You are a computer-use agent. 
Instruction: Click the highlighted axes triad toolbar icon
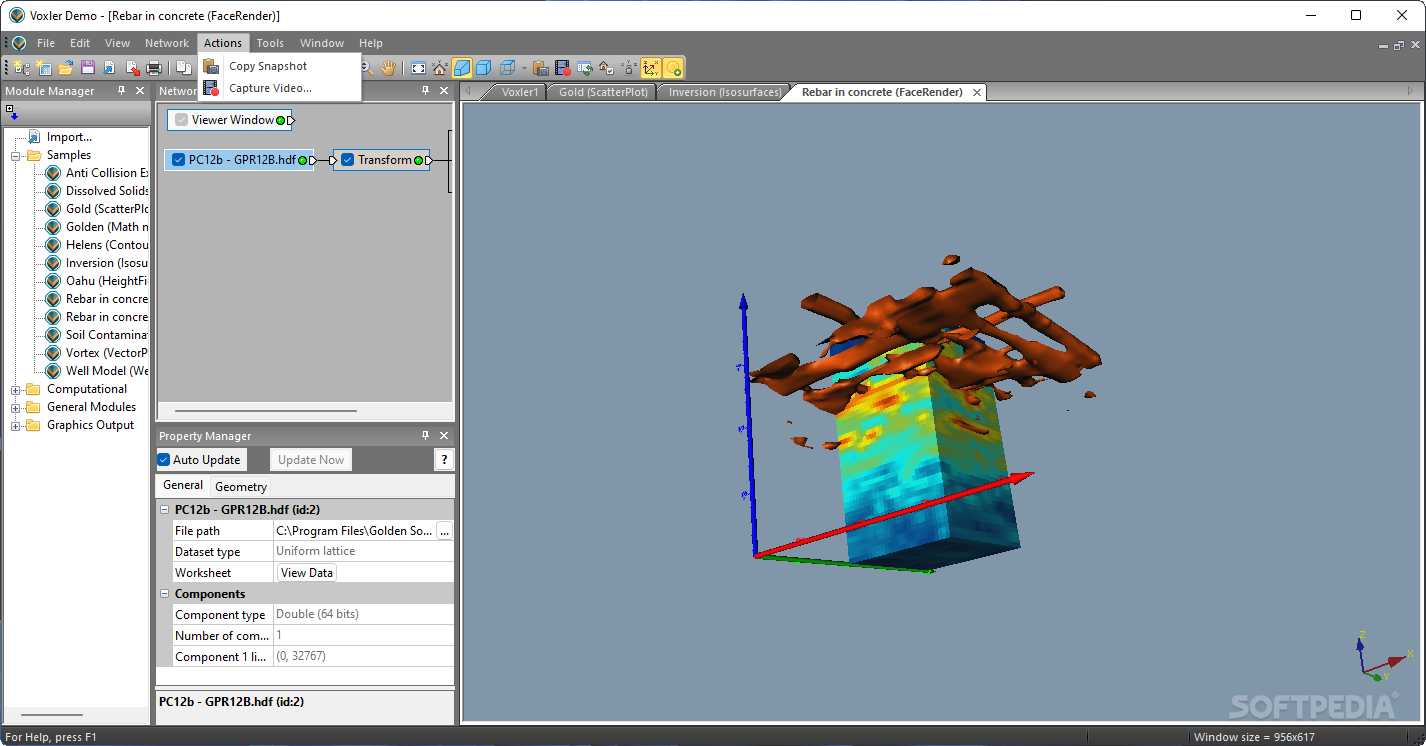651,68
